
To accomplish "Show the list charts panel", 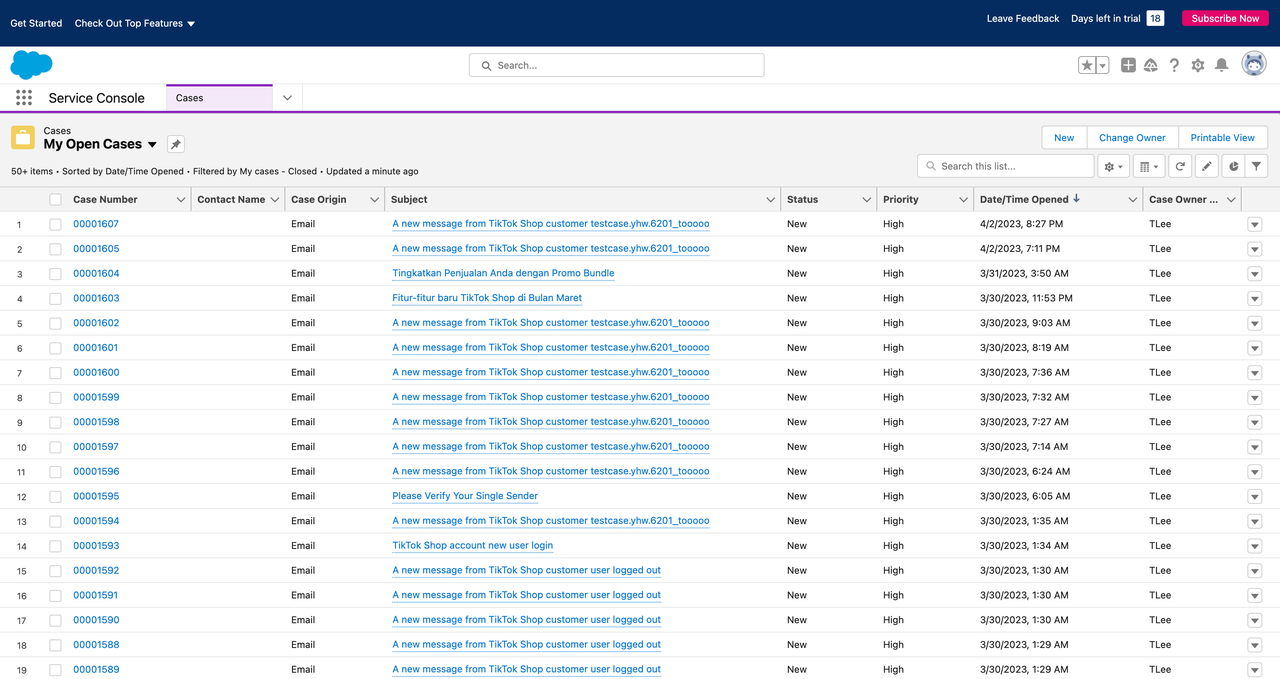I will tap(1233, 167).
